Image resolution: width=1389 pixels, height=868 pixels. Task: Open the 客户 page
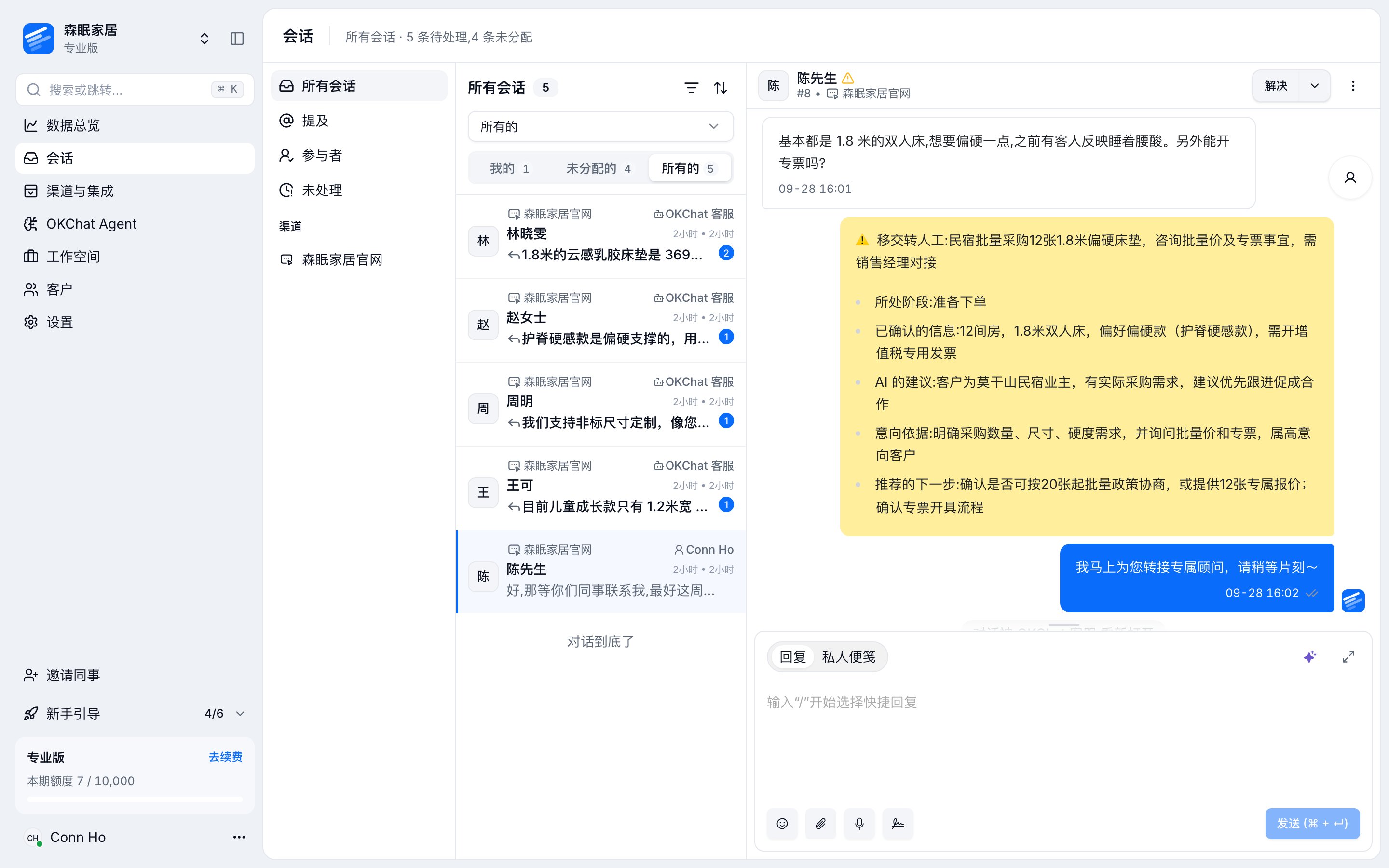[135, 289]
